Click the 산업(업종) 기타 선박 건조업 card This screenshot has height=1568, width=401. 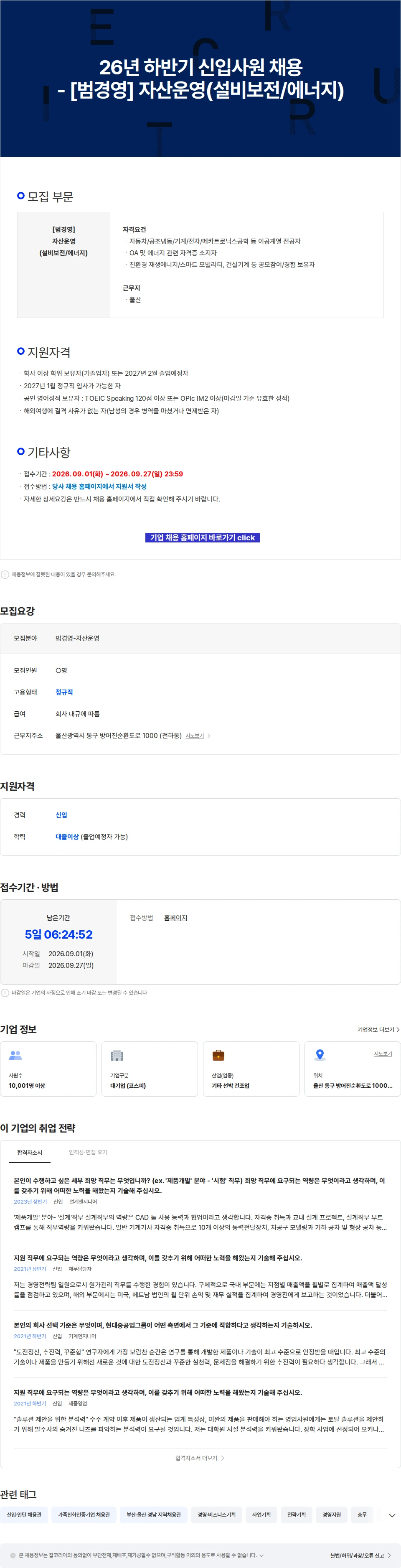251,1069
